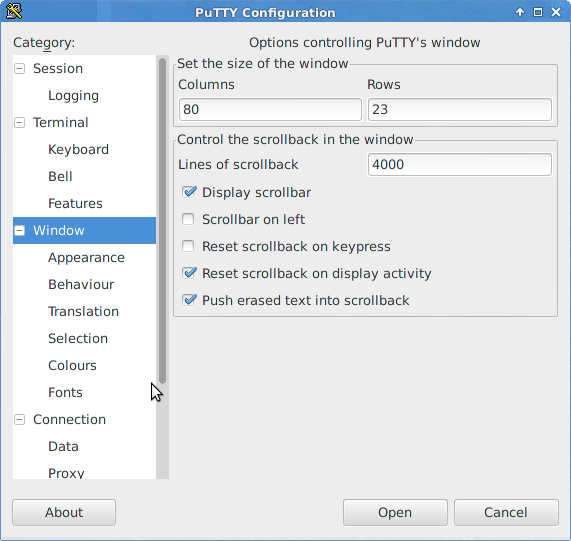Click the Columns input field
571x541 pixels.
270,109
